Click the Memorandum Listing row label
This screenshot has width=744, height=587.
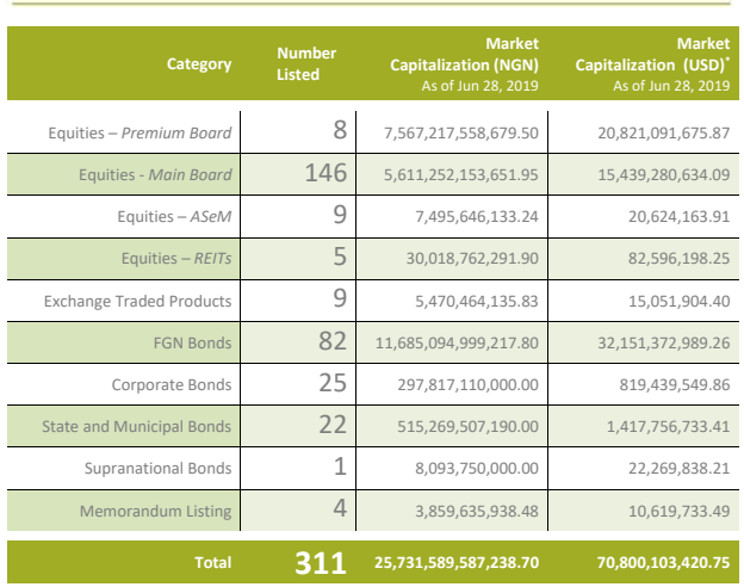(156, 511)
